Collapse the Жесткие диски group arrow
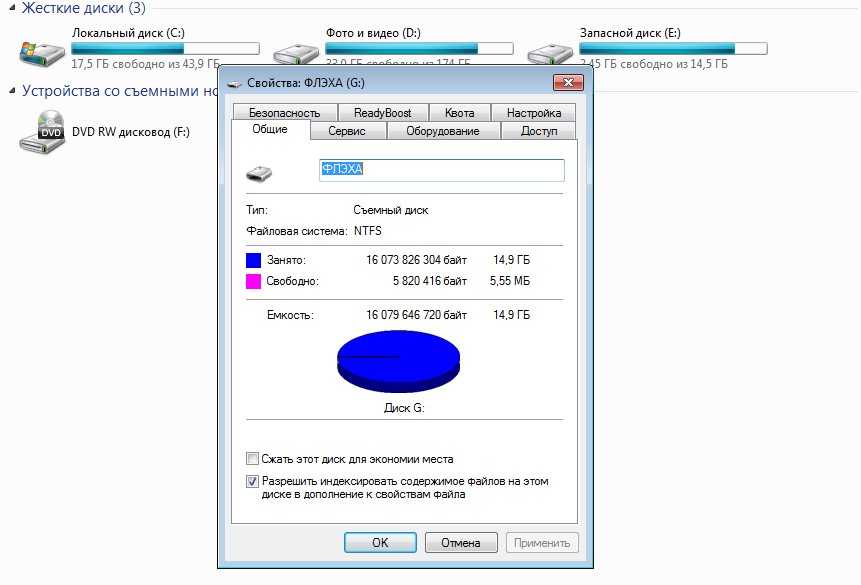The height and width of the screenshot is (585, 861). pos(13,9)
